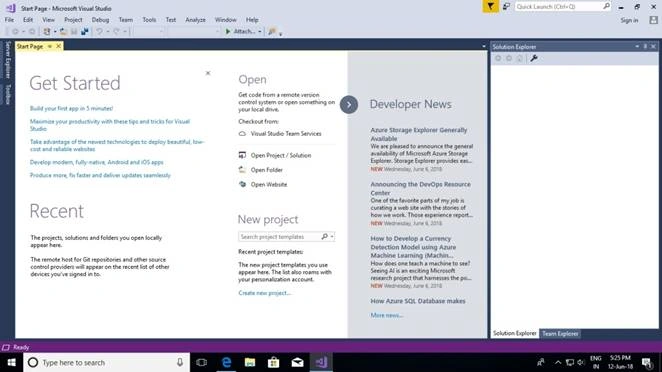Open the Server Explorer side tab

pyautogui.click(x=8, y=60)
